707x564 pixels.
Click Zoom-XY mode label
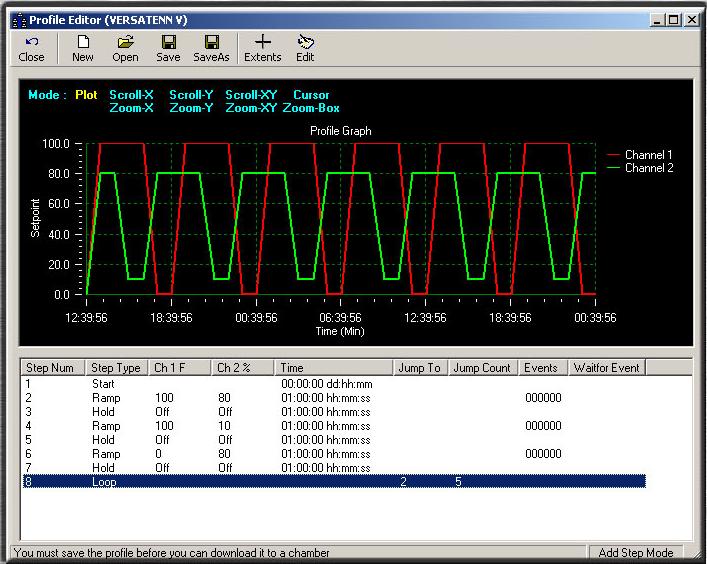pyautogui.click(x=250, y=108)
